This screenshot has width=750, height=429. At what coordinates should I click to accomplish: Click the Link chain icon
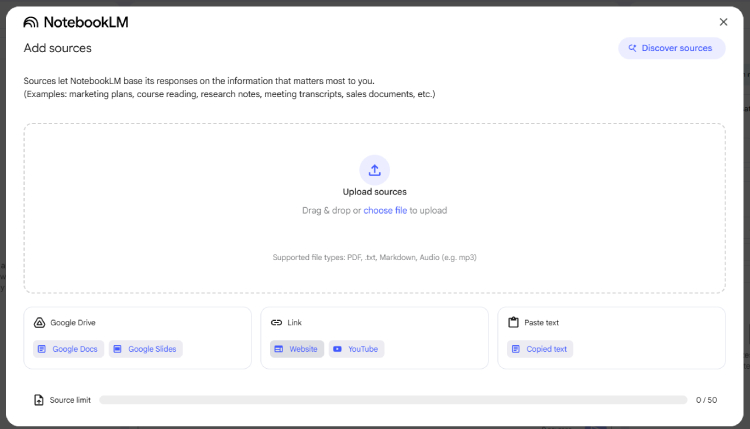pyautogui.click(x=276, y=323)
